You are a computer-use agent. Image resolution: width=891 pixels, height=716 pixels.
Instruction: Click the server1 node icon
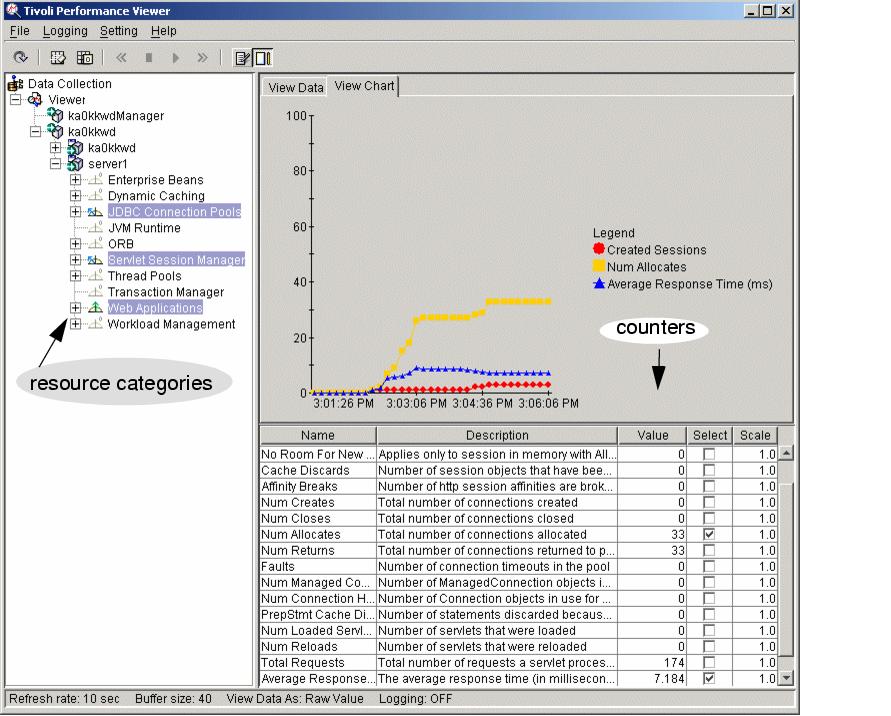(x=75, y=164)
